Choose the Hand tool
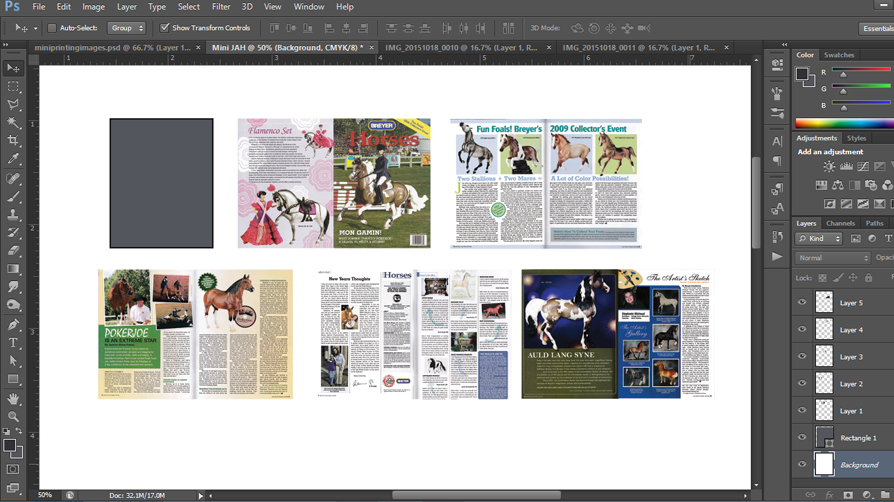This screenshot has height=502, width=894. pyautogui.click(x=13, y=398)
